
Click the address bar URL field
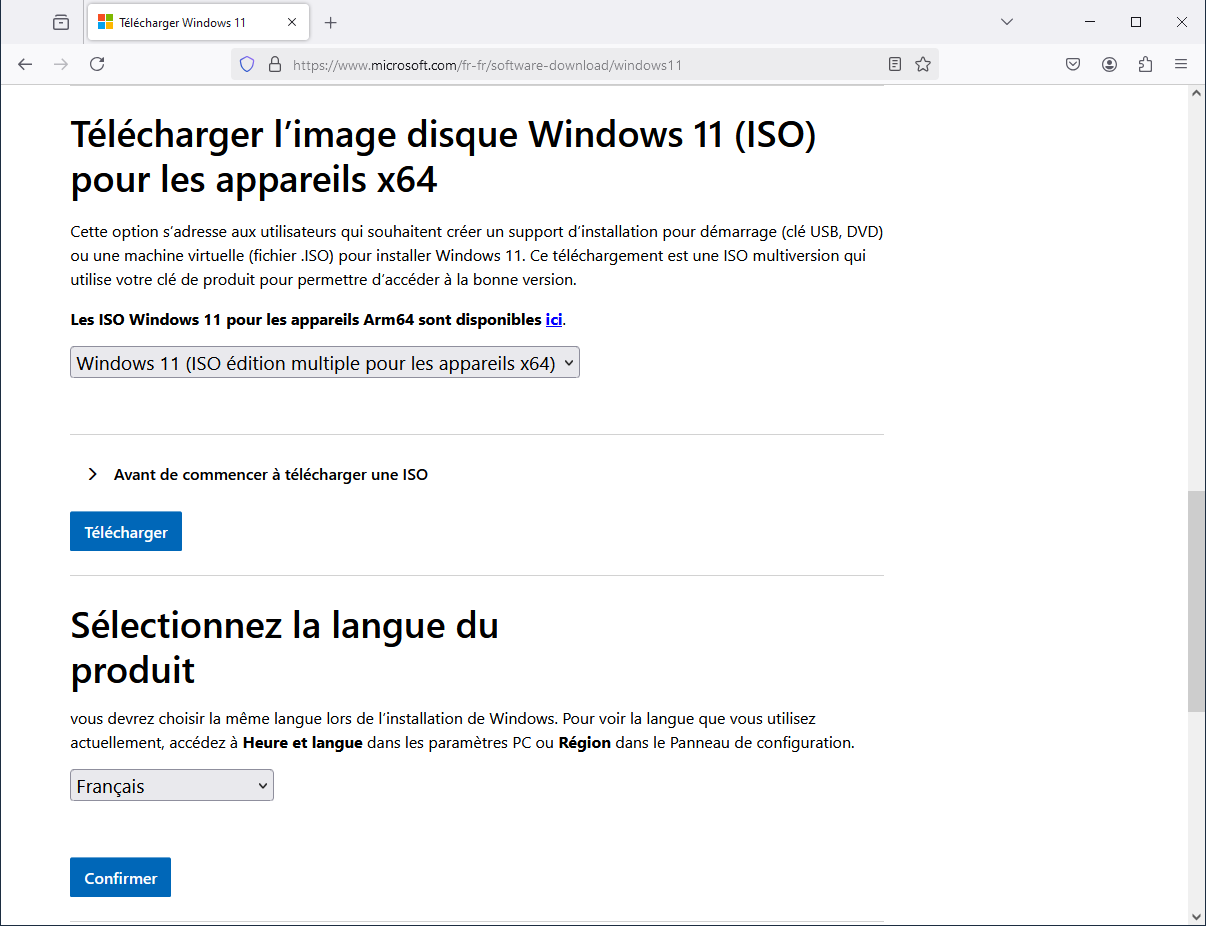click(x=585, y=64)
